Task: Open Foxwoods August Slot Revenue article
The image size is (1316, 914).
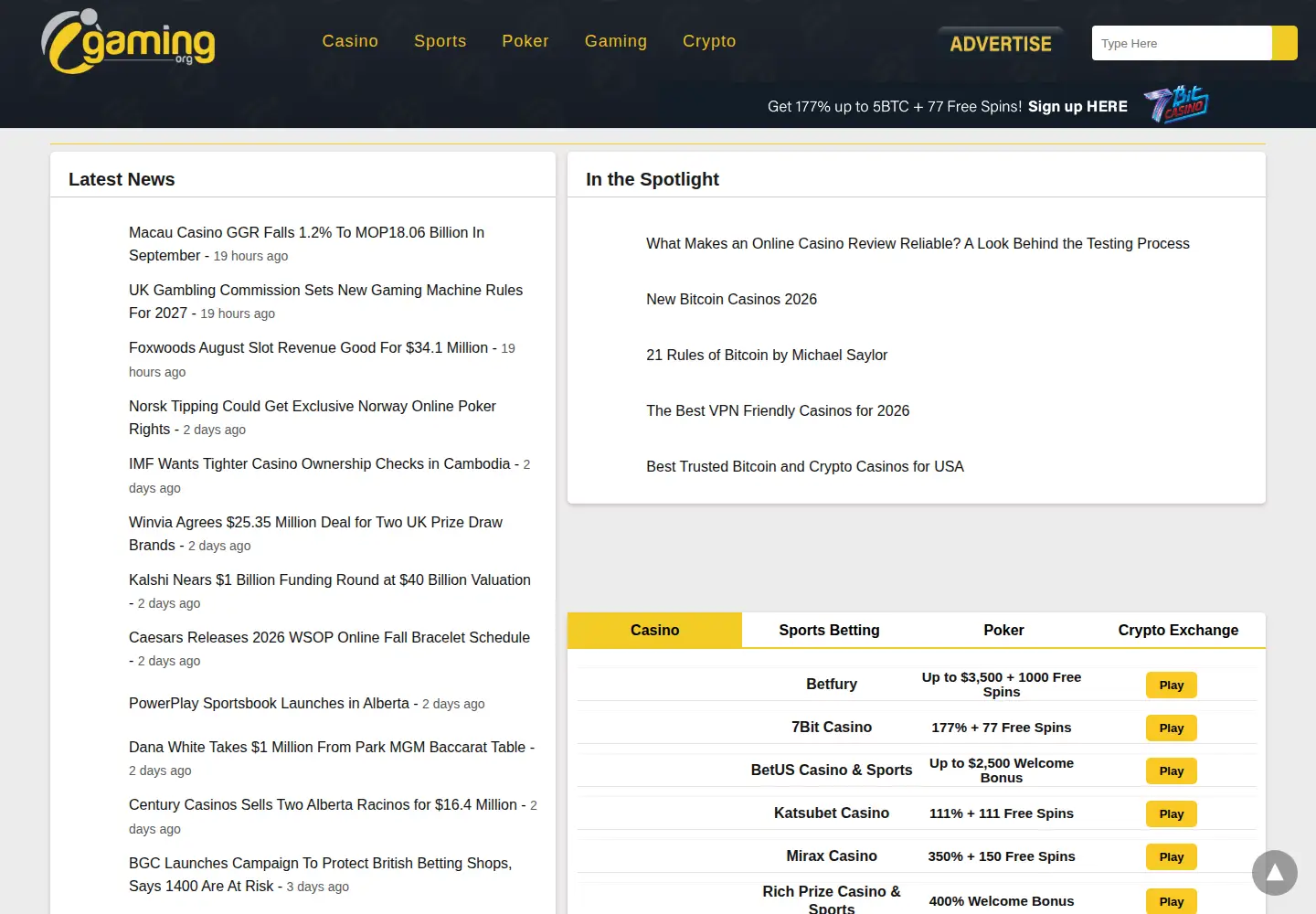Action: click(309, 347)
